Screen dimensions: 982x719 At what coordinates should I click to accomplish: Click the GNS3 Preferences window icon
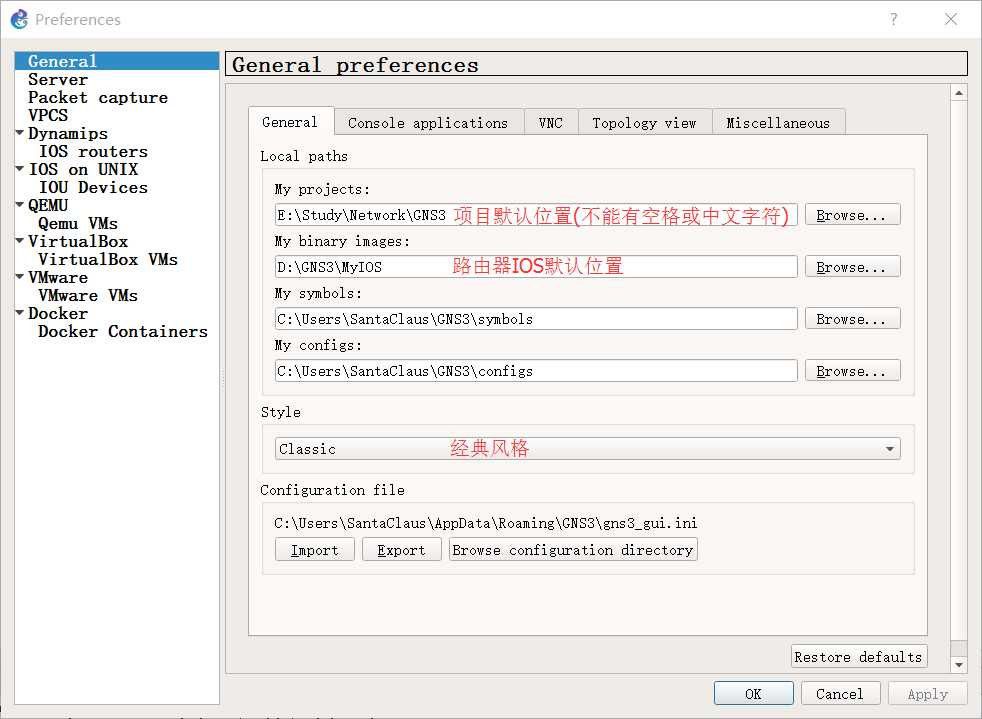pyautogui.click(x=20, y=19)
